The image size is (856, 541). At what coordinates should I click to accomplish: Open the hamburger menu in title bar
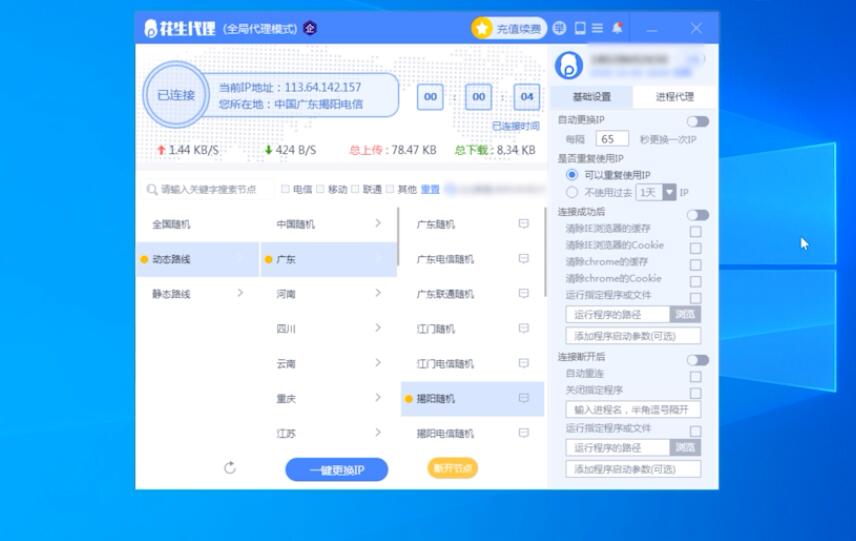pyautogui.click(x=597, y=28)
